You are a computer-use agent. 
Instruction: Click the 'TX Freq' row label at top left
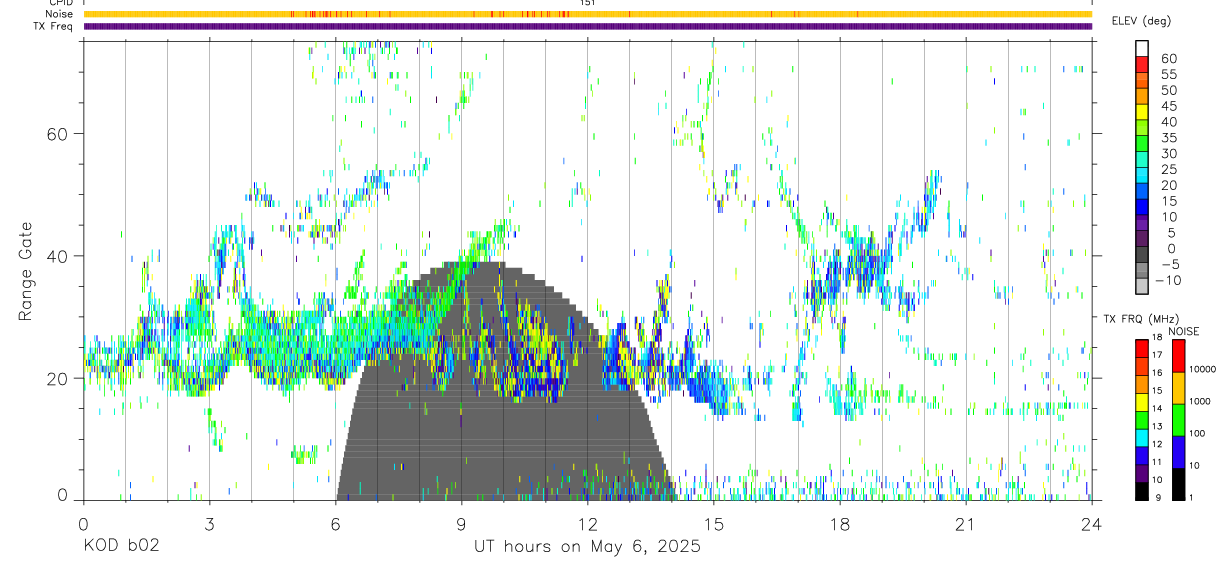point(53,26)
